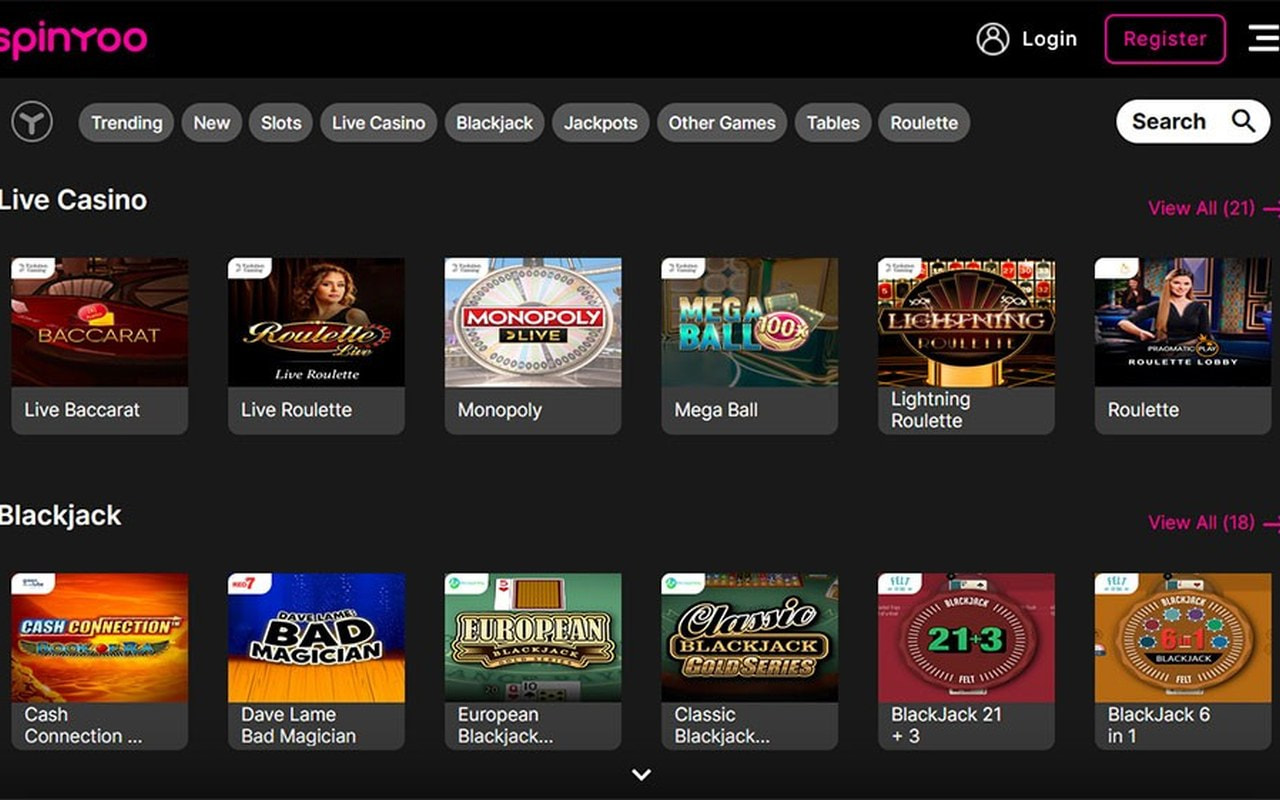Open Classic Blackjack Gold Series thumbnail
The image size is (1280, 800).
pyautogui.click(x=750, y=637)
